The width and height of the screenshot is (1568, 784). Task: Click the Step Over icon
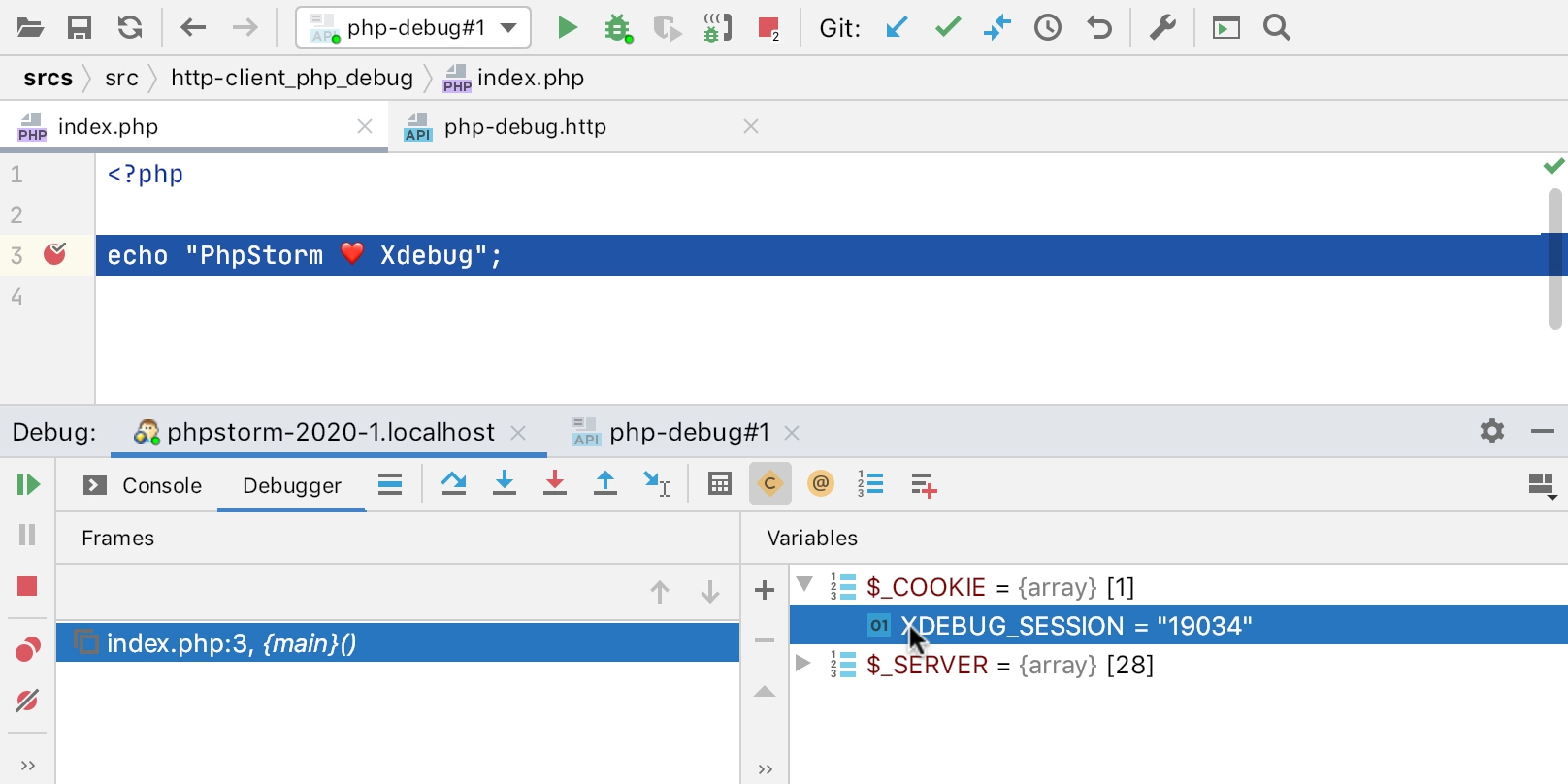click(x=453, y=483)
